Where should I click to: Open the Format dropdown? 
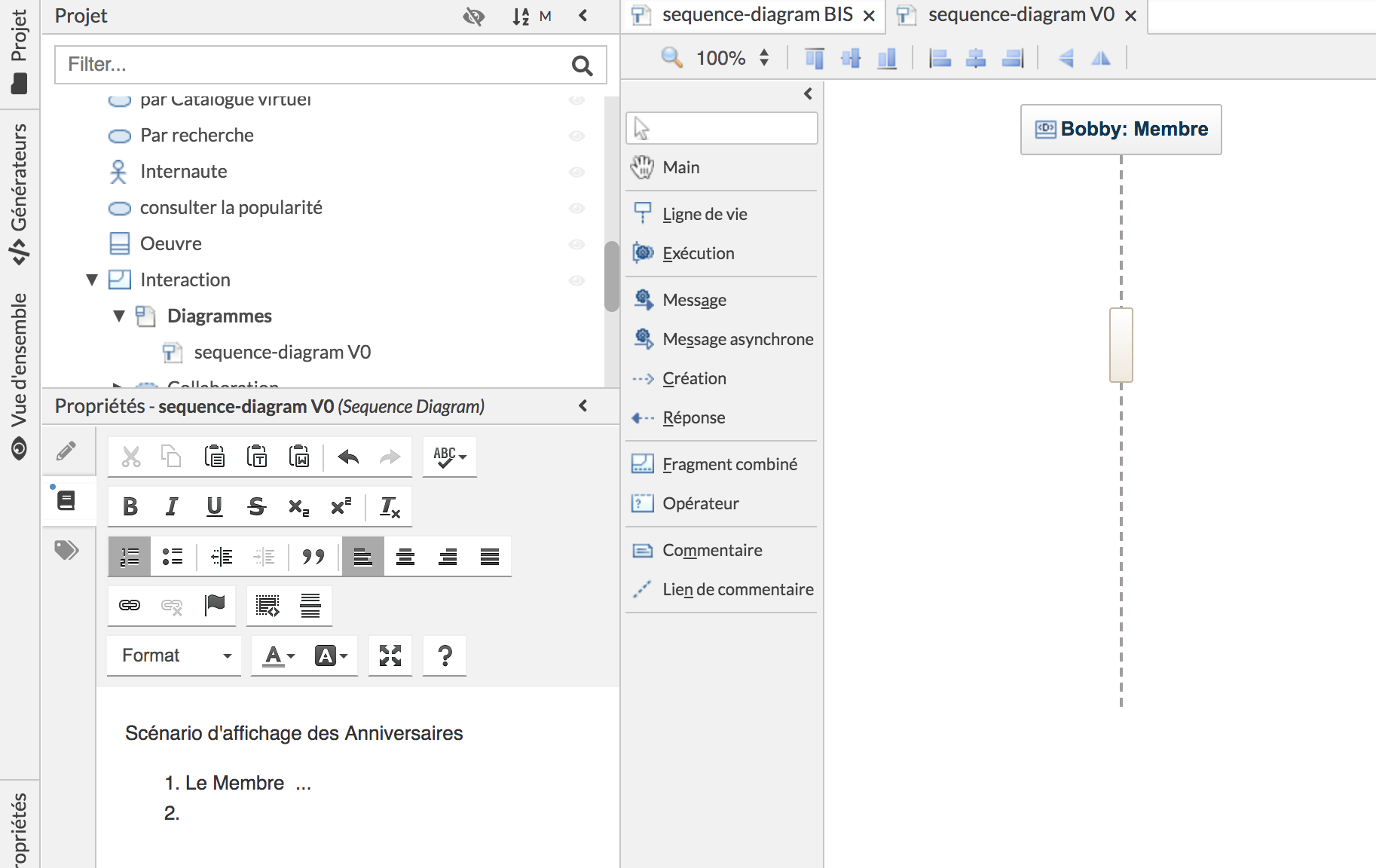pyautogui.click(x=175, y=656)
